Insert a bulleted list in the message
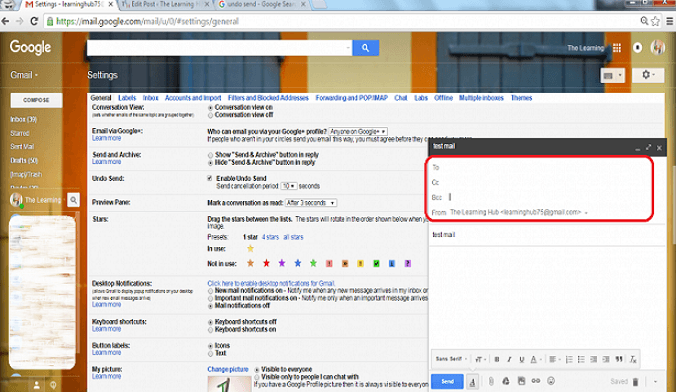The height and width of the screenshot is (392, 676). 581,359
